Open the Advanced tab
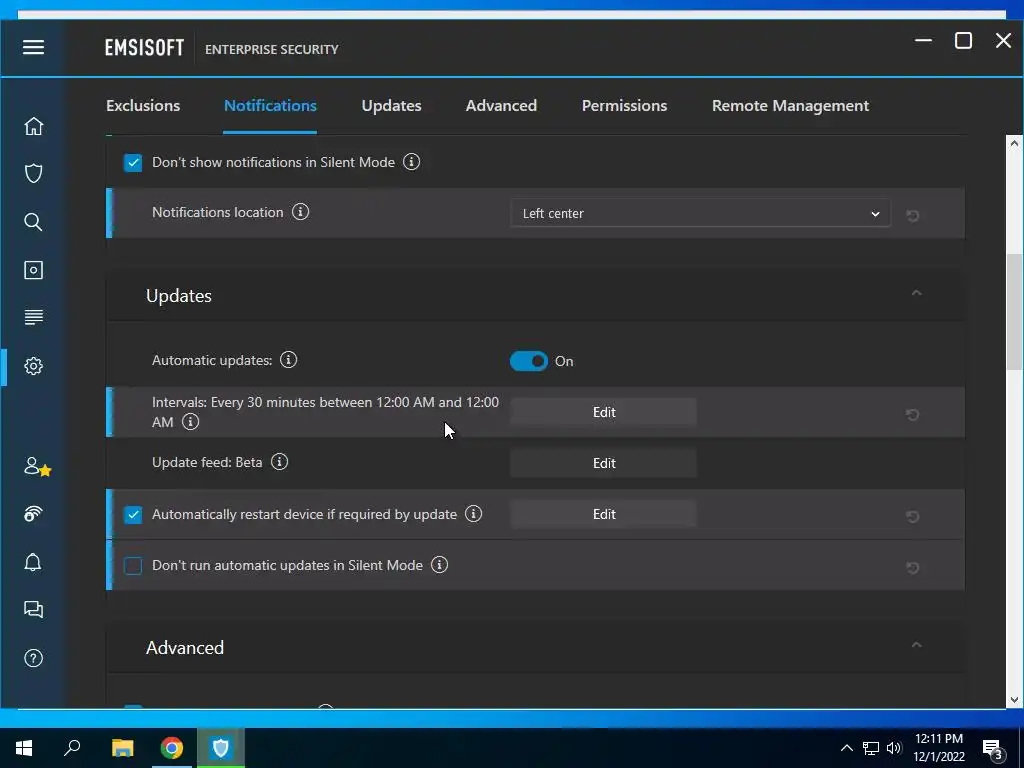 click(x=501, y=106)
